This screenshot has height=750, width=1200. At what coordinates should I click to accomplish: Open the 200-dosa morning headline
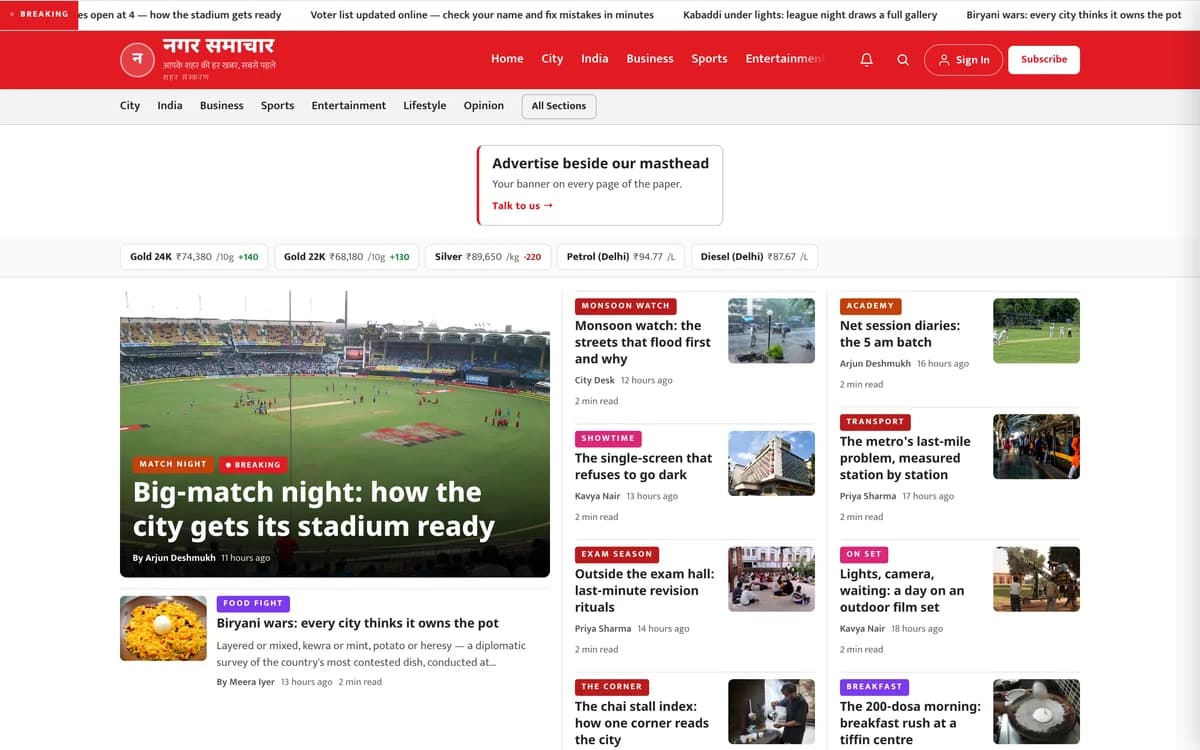pyautogui.click(x=910, y=723)
